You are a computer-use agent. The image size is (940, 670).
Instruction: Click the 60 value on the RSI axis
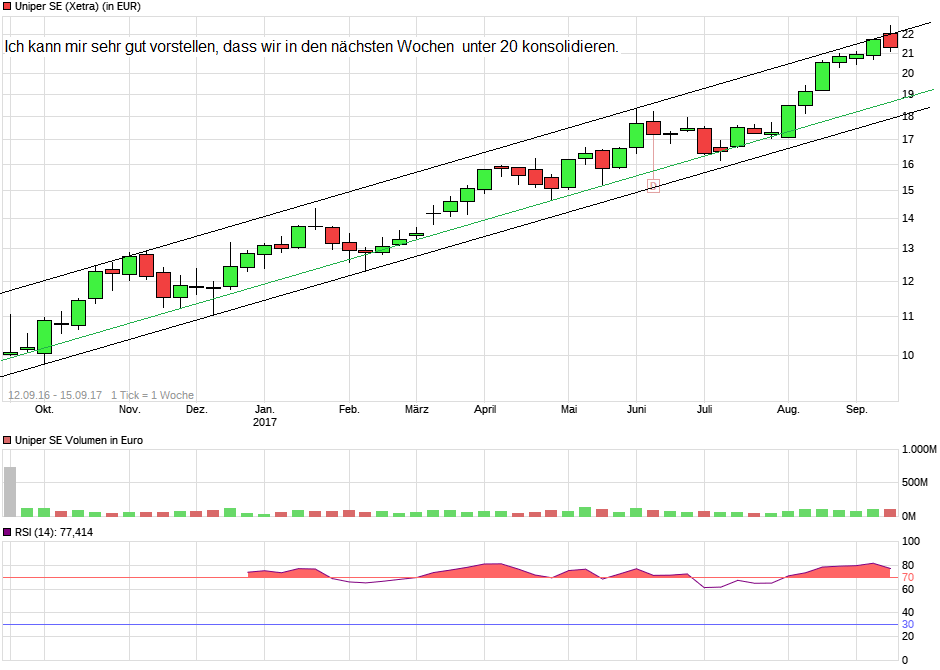click(x=908, y=589)
